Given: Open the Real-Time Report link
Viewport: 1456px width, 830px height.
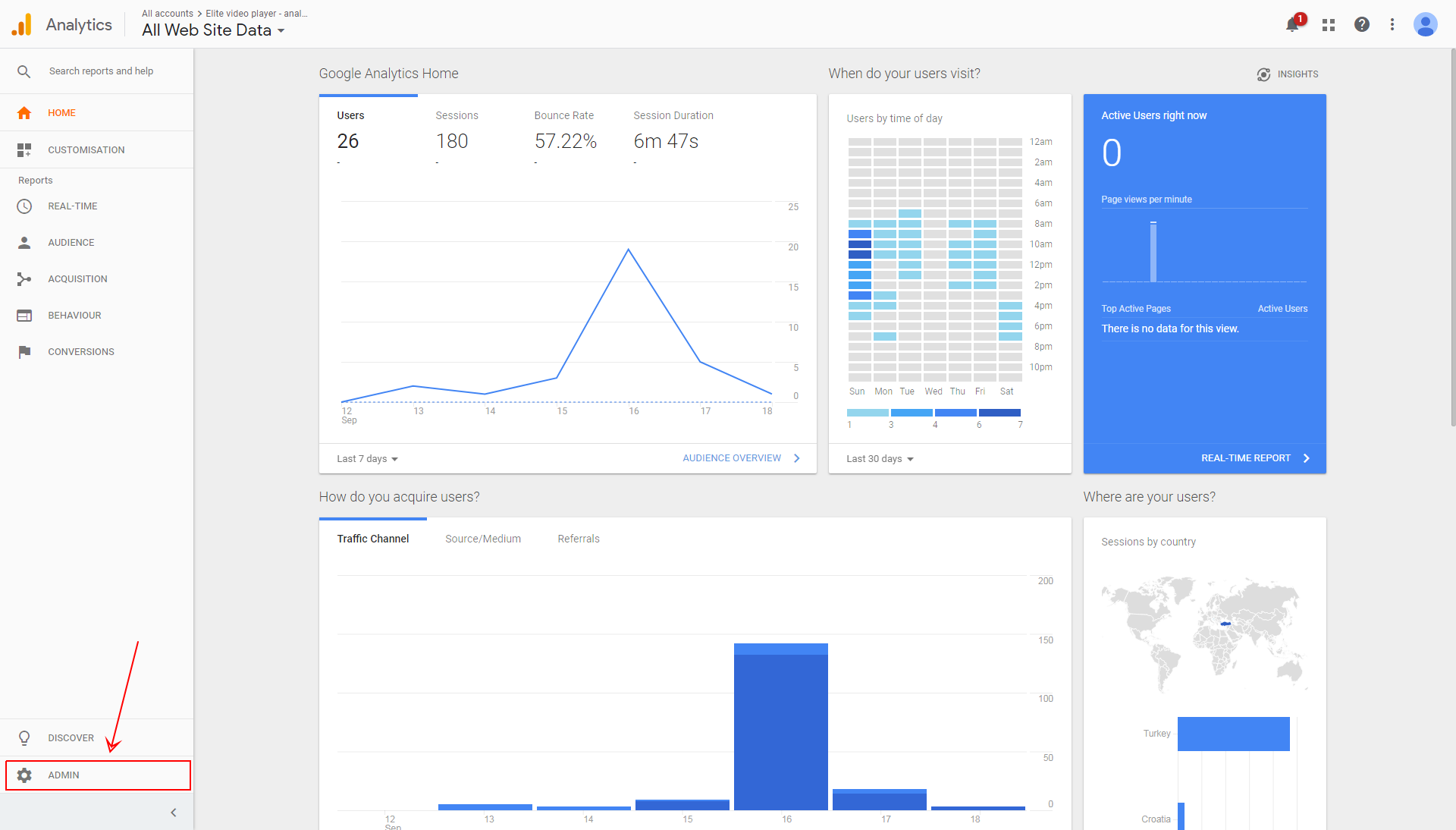Looking at the screenshot, I should click(x=1255, y=458).
